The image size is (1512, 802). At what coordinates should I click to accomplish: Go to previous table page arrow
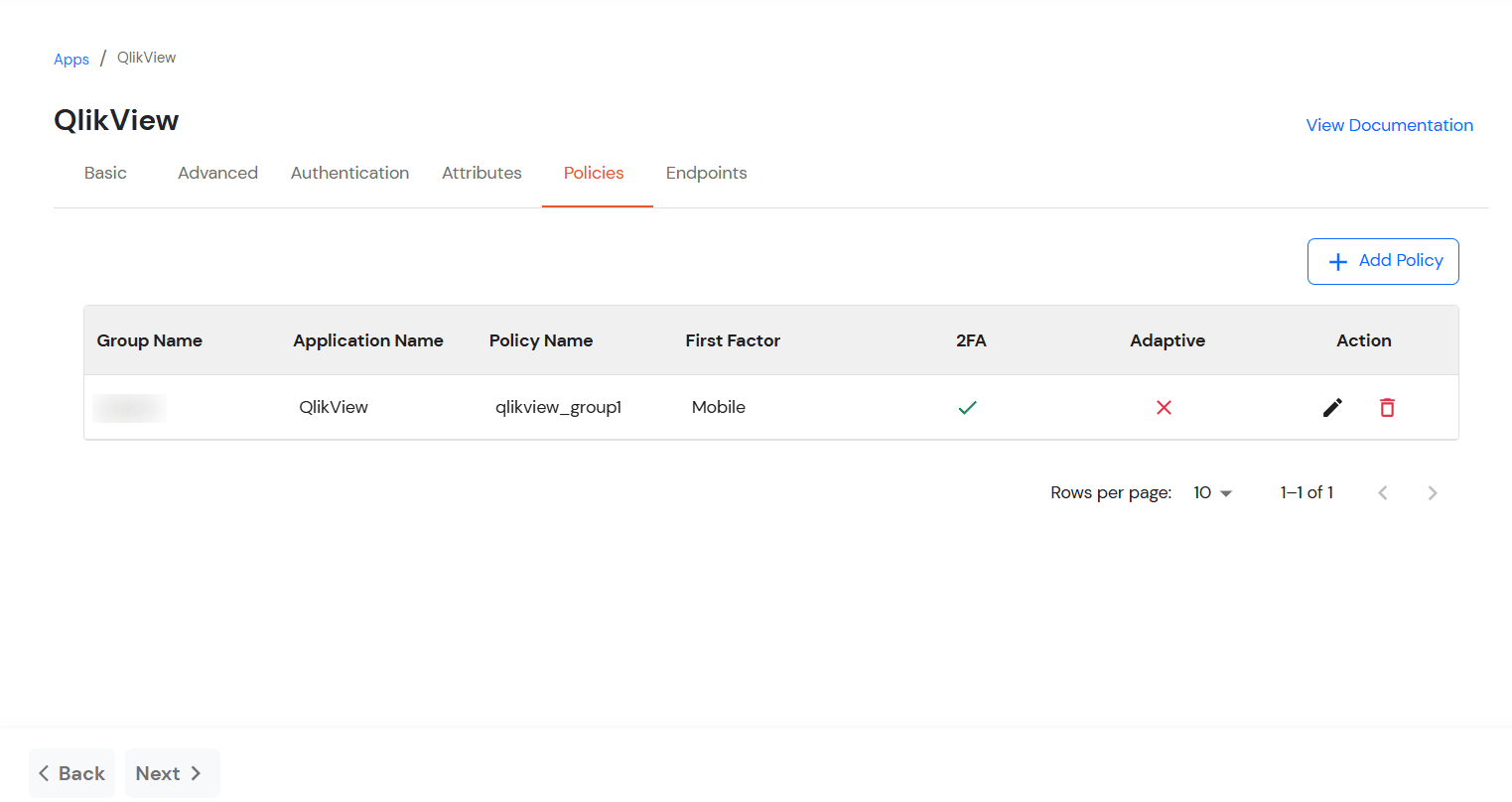point(1383,492)
